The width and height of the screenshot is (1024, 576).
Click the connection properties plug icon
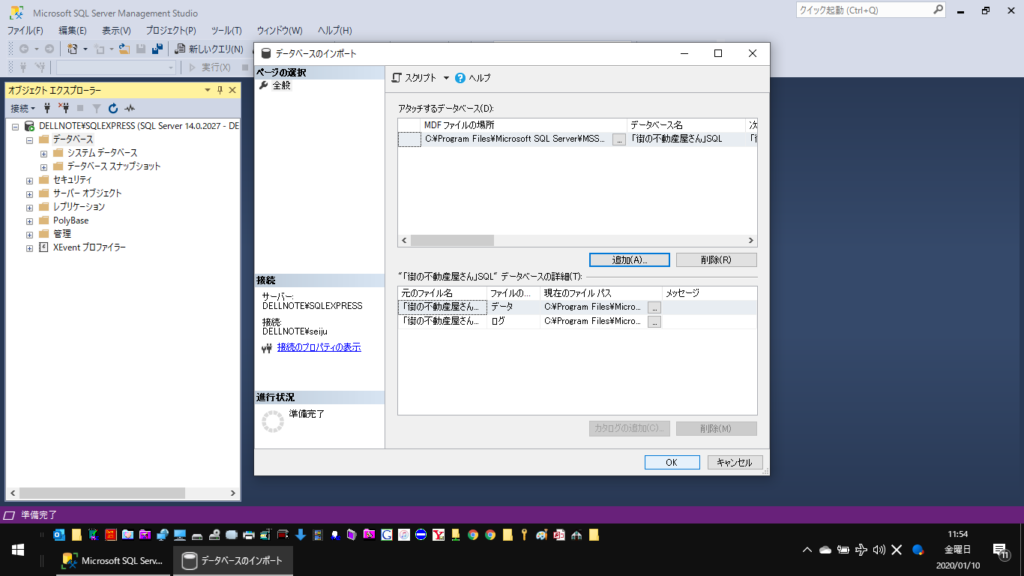[x=266, y=348]
